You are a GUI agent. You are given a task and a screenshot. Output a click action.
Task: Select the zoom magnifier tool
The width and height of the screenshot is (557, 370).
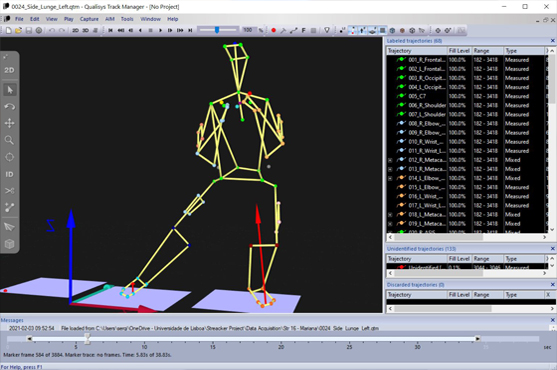10,140
